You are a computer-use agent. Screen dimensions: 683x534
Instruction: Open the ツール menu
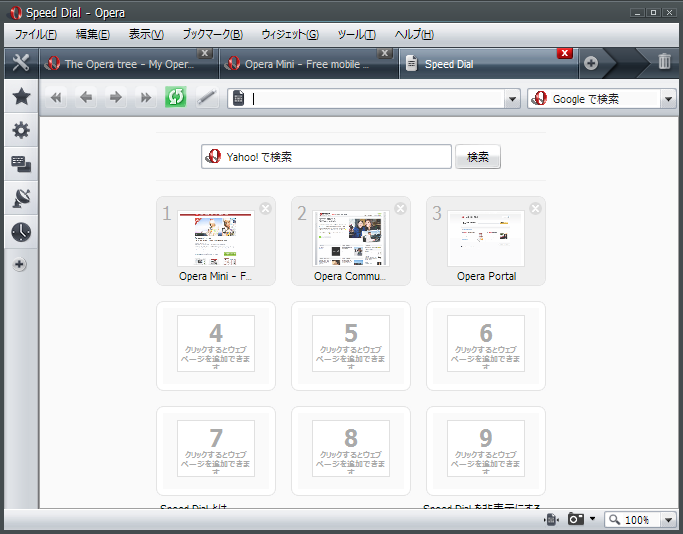357,34
